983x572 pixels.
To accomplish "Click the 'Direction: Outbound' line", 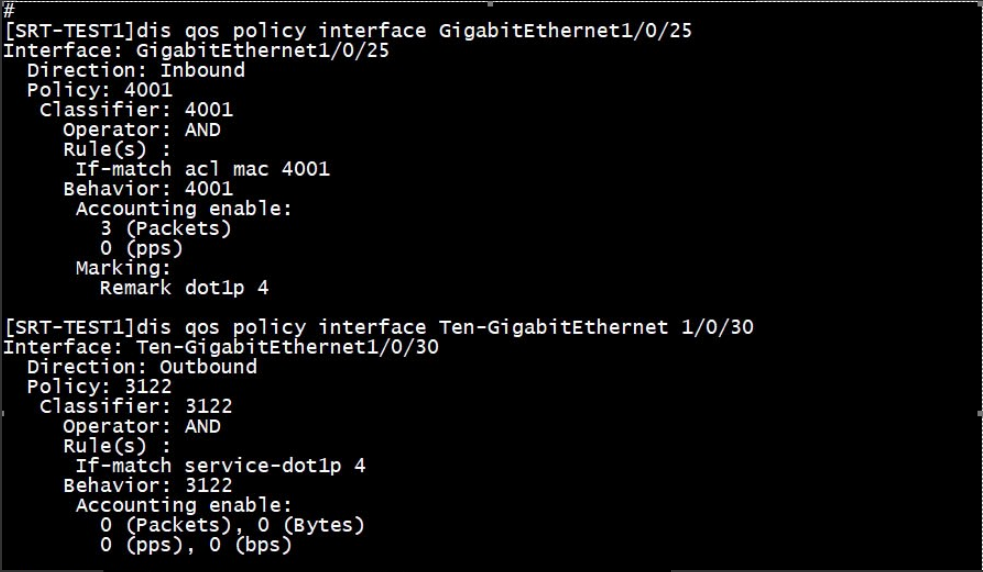I will tap(142, 366).
